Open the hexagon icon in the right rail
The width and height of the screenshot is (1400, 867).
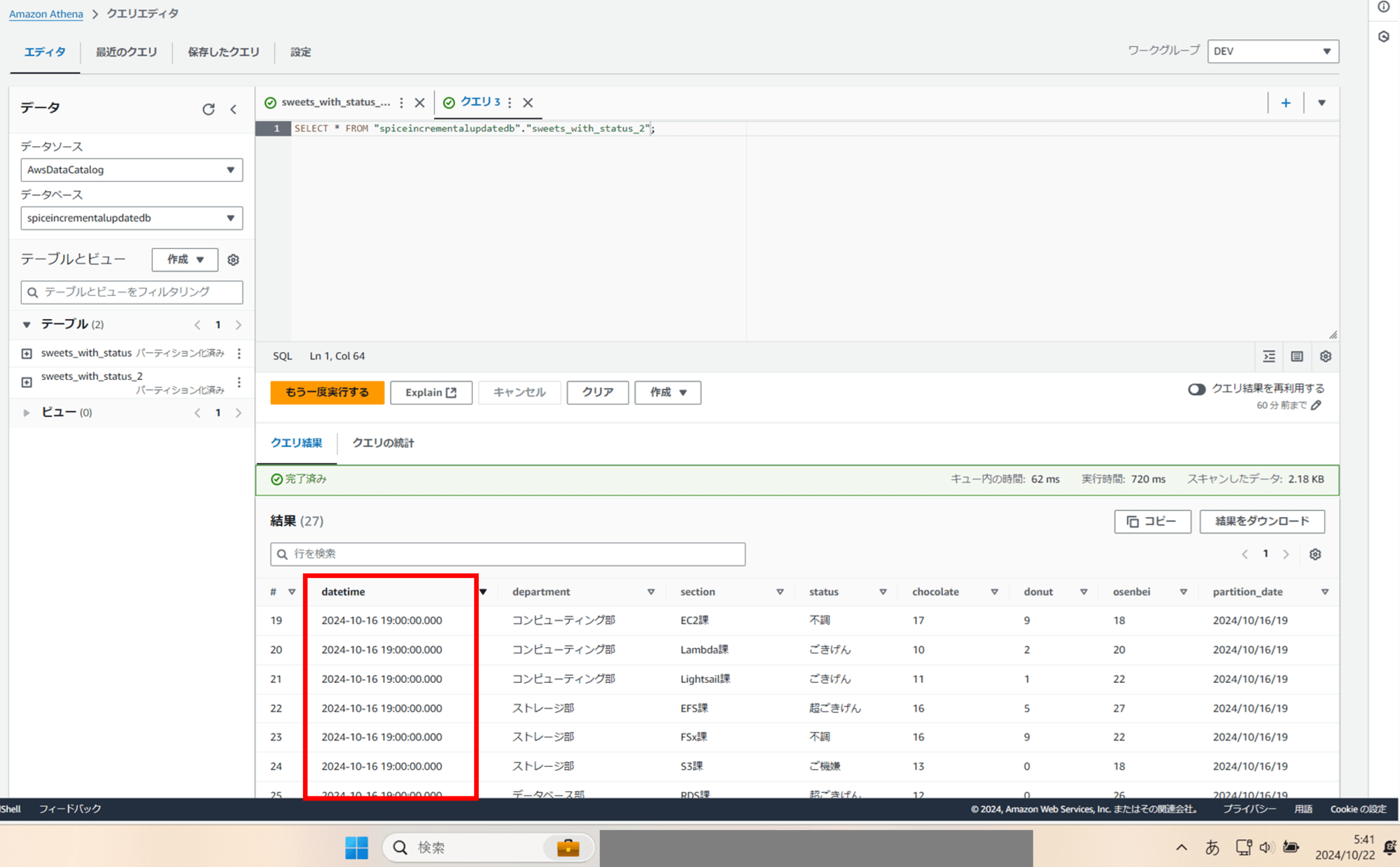1384,36
